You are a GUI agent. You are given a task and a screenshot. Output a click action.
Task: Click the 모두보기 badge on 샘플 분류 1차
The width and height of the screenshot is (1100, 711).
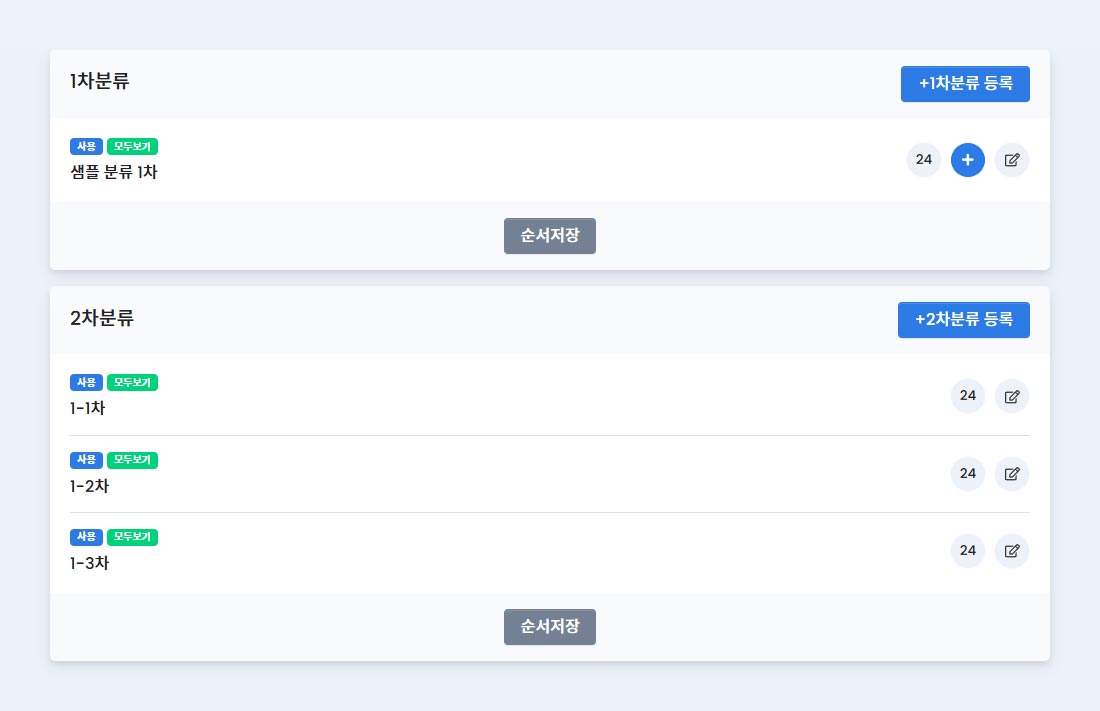pos(133,146)
